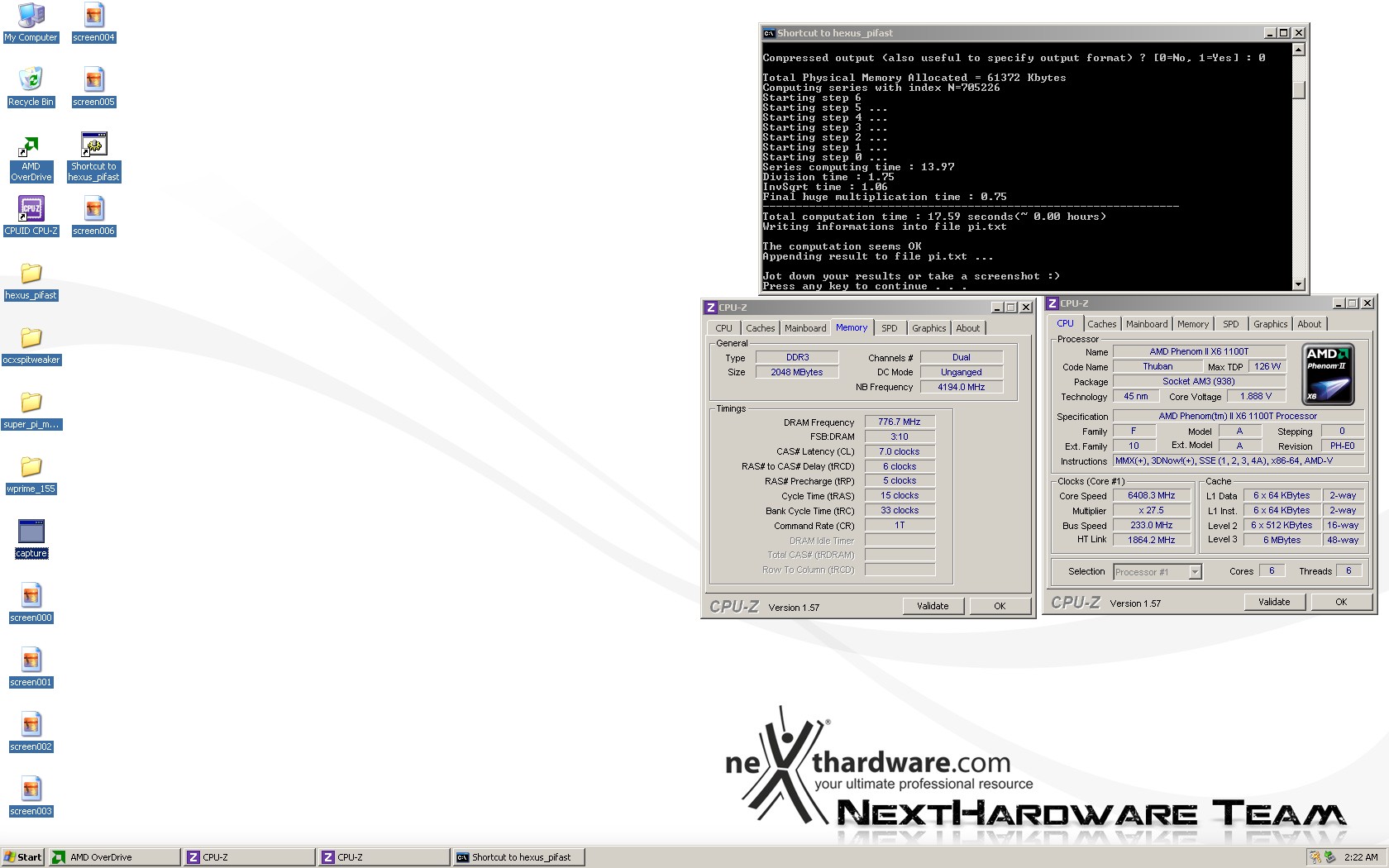Click Validate in Memory CPU-Z window
This screenshot has width=1389, height=868.
click(x=933, y=606)
